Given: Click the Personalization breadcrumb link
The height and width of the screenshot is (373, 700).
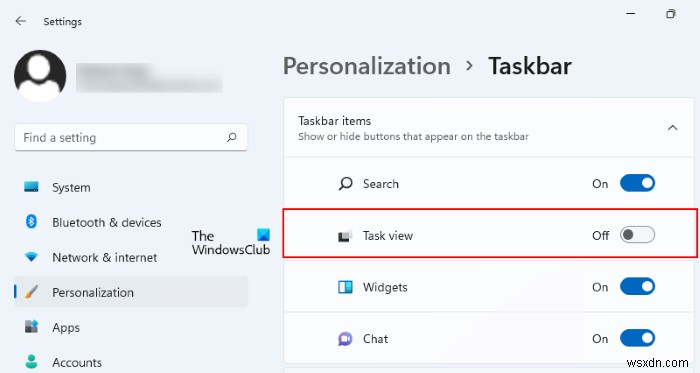Looking at the screenshot, I should tap(367, 66).
